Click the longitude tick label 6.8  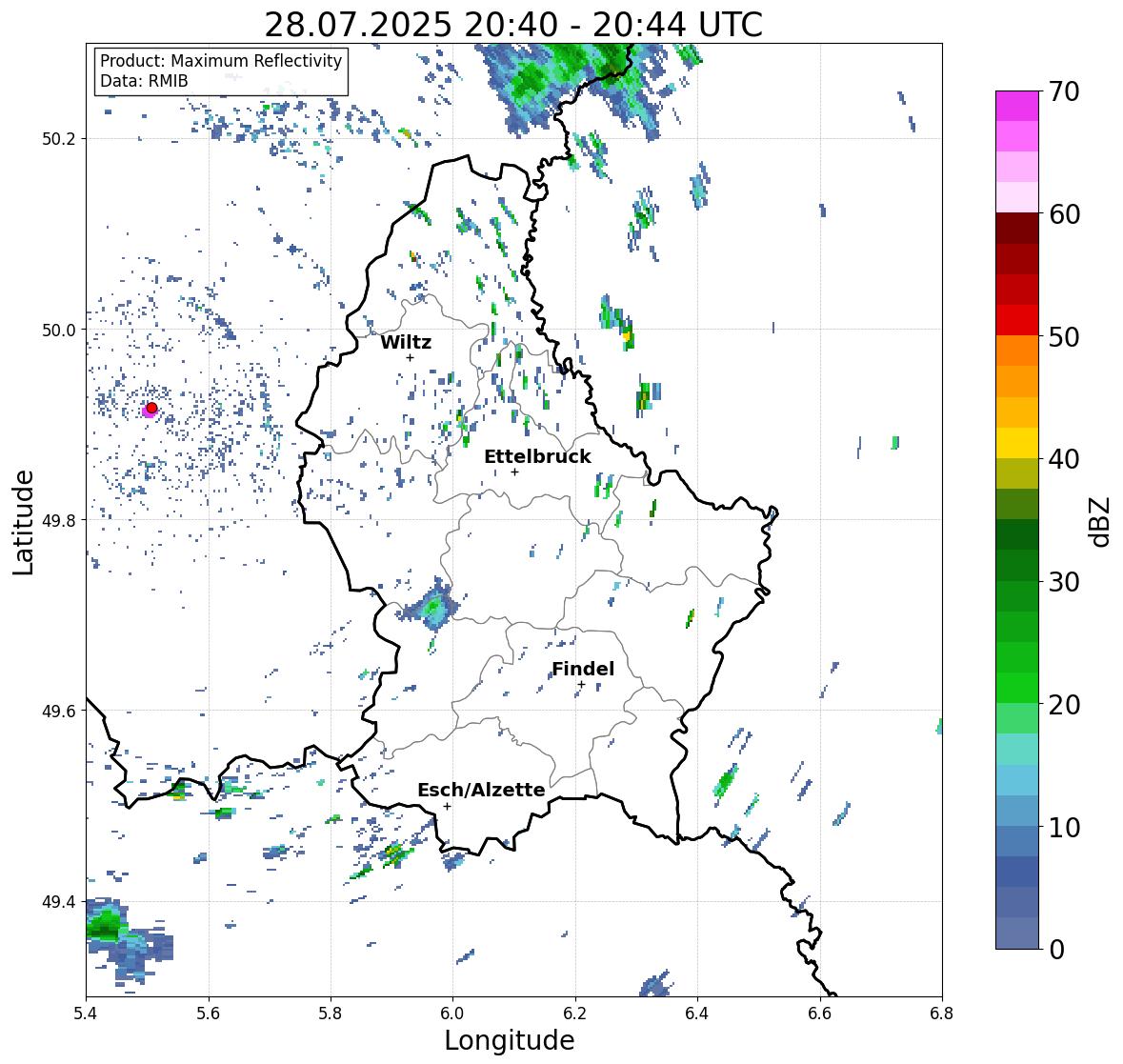(942, 1014)
